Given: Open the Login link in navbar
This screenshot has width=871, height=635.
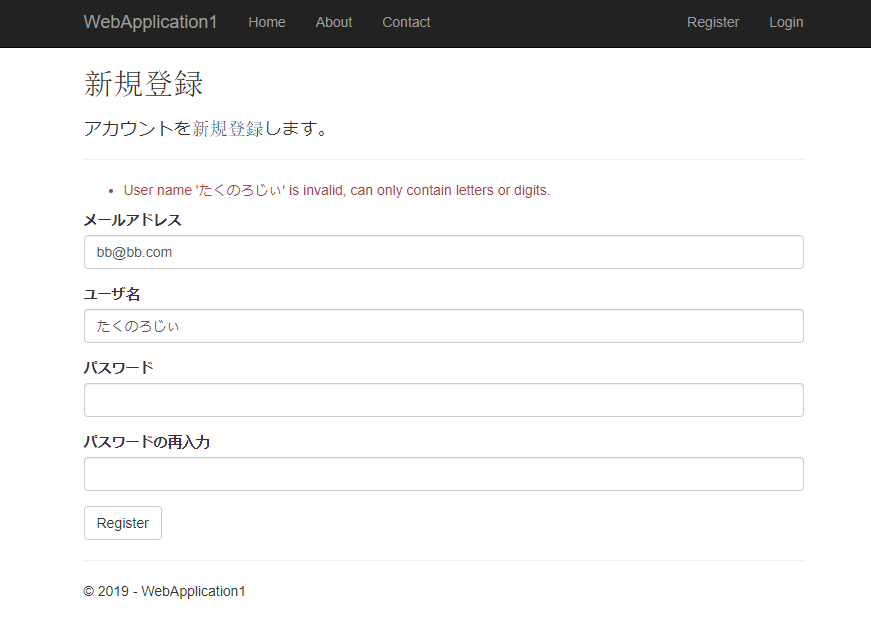Looking at the screenshot, I should [786, 22].
